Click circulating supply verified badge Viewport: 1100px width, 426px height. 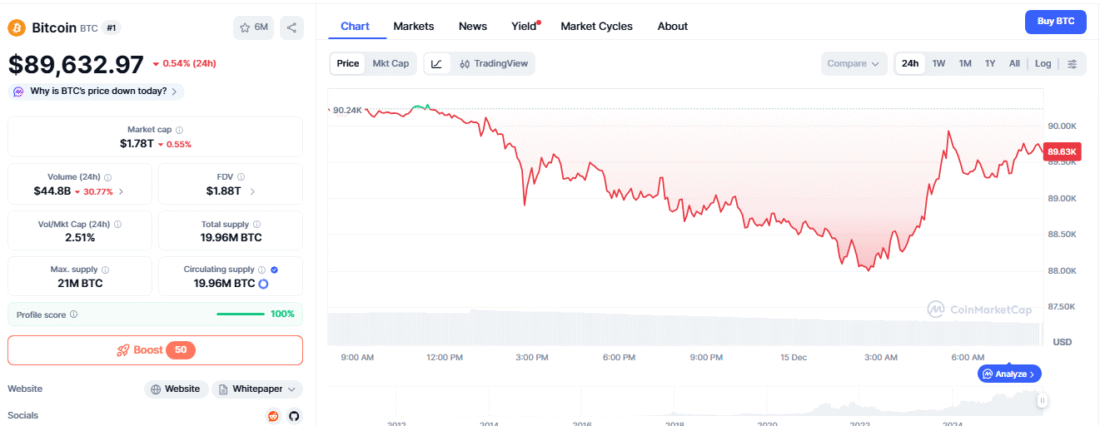274,269
